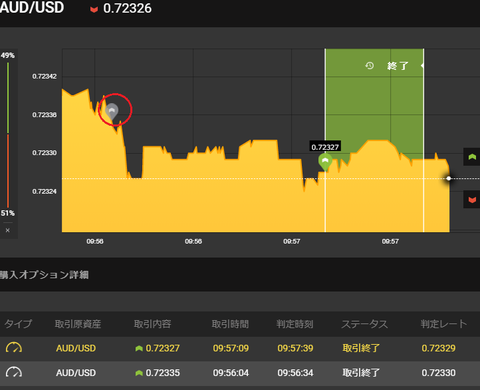Image resolution: width=480 pixels, height=390 pixels.
Task: Click expiry time 09:57:39
Action: pyautogui.click(x=295, y=348)
